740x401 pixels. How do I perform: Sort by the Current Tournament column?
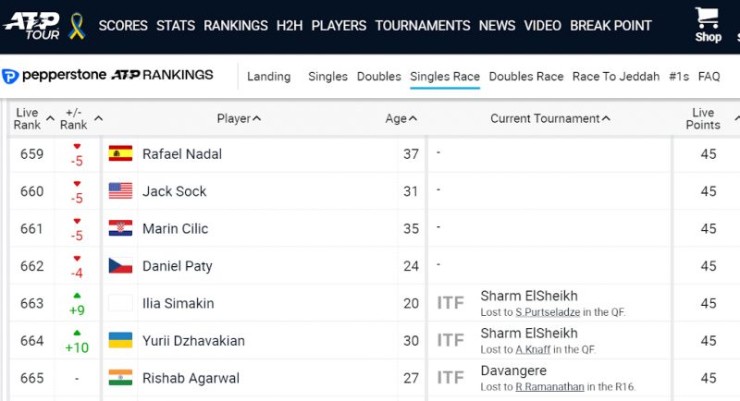click(x=549, y=119)
